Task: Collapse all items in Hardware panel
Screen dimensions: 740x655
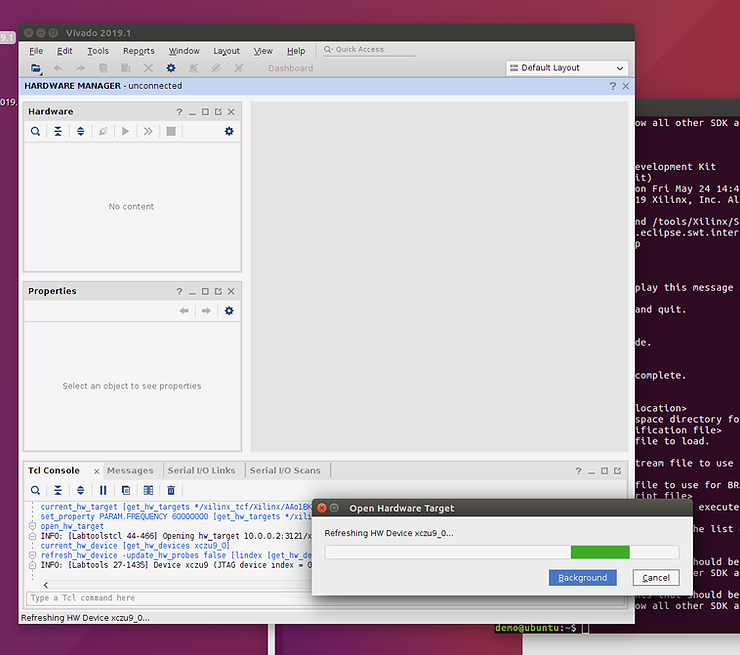Action: pos(58,131)
